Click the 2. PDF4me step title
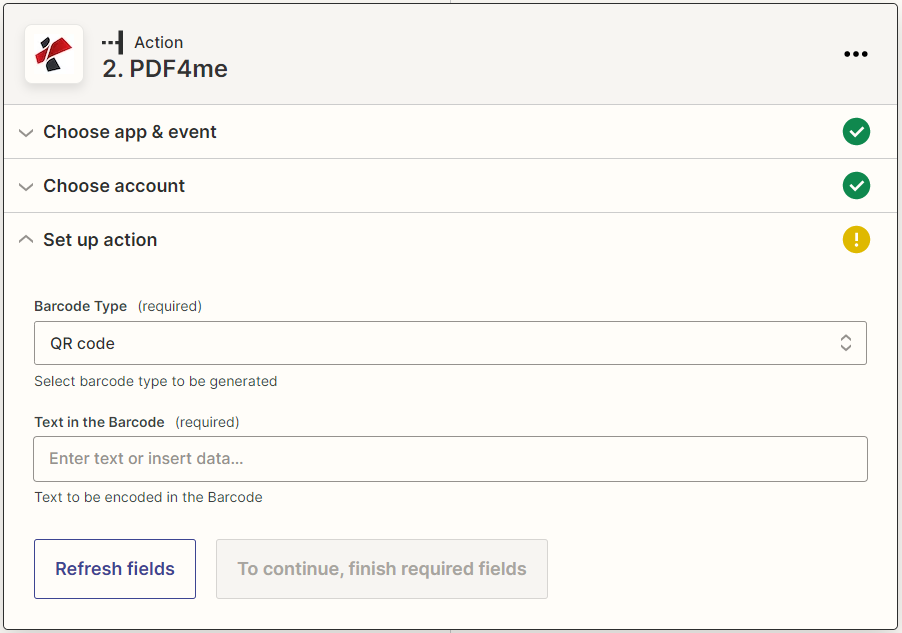The height and width of the screenshot is (633, 902). [165, 68]
